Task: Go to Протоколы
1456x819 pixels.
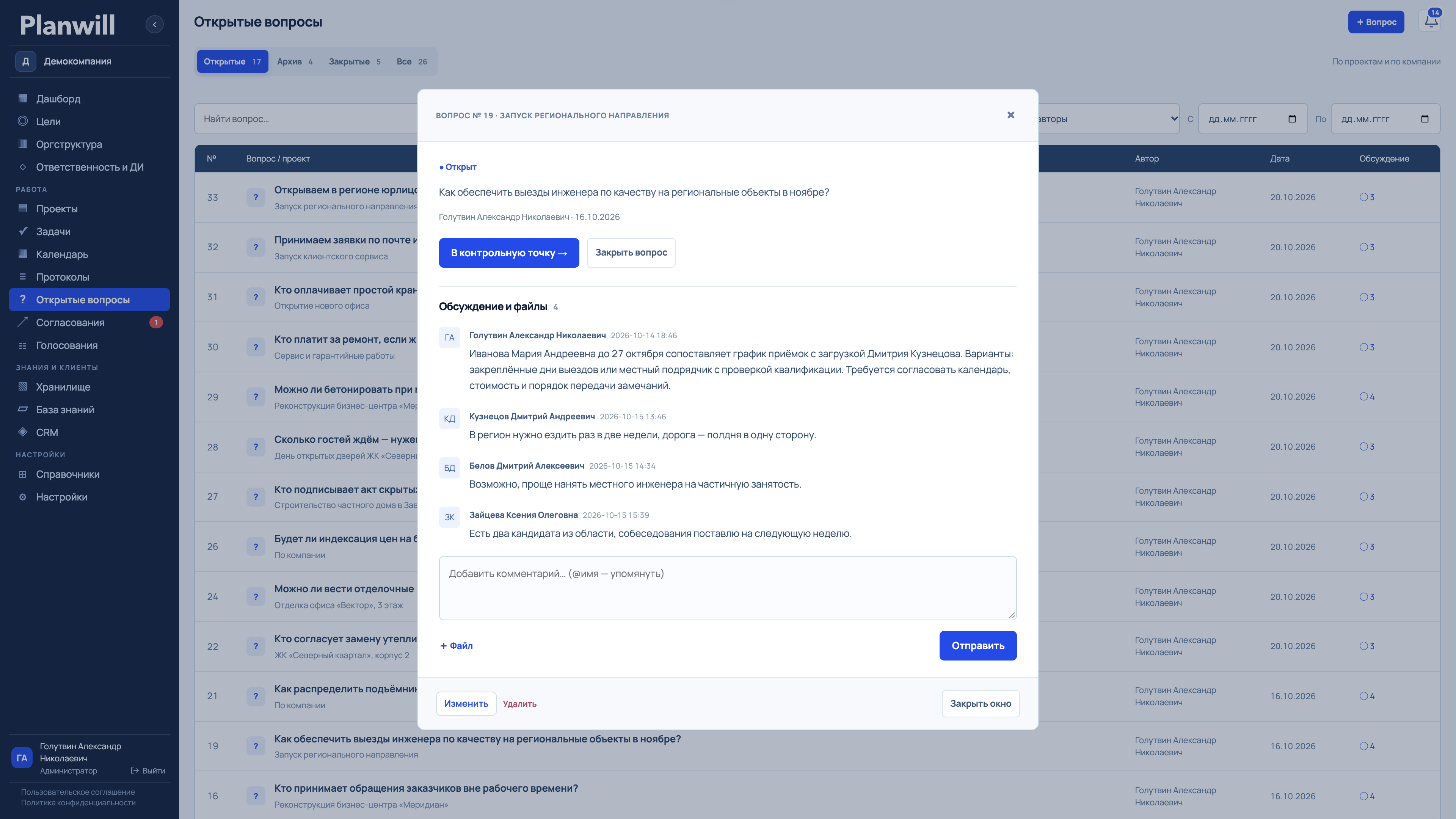Action: [x=90, y=277]
